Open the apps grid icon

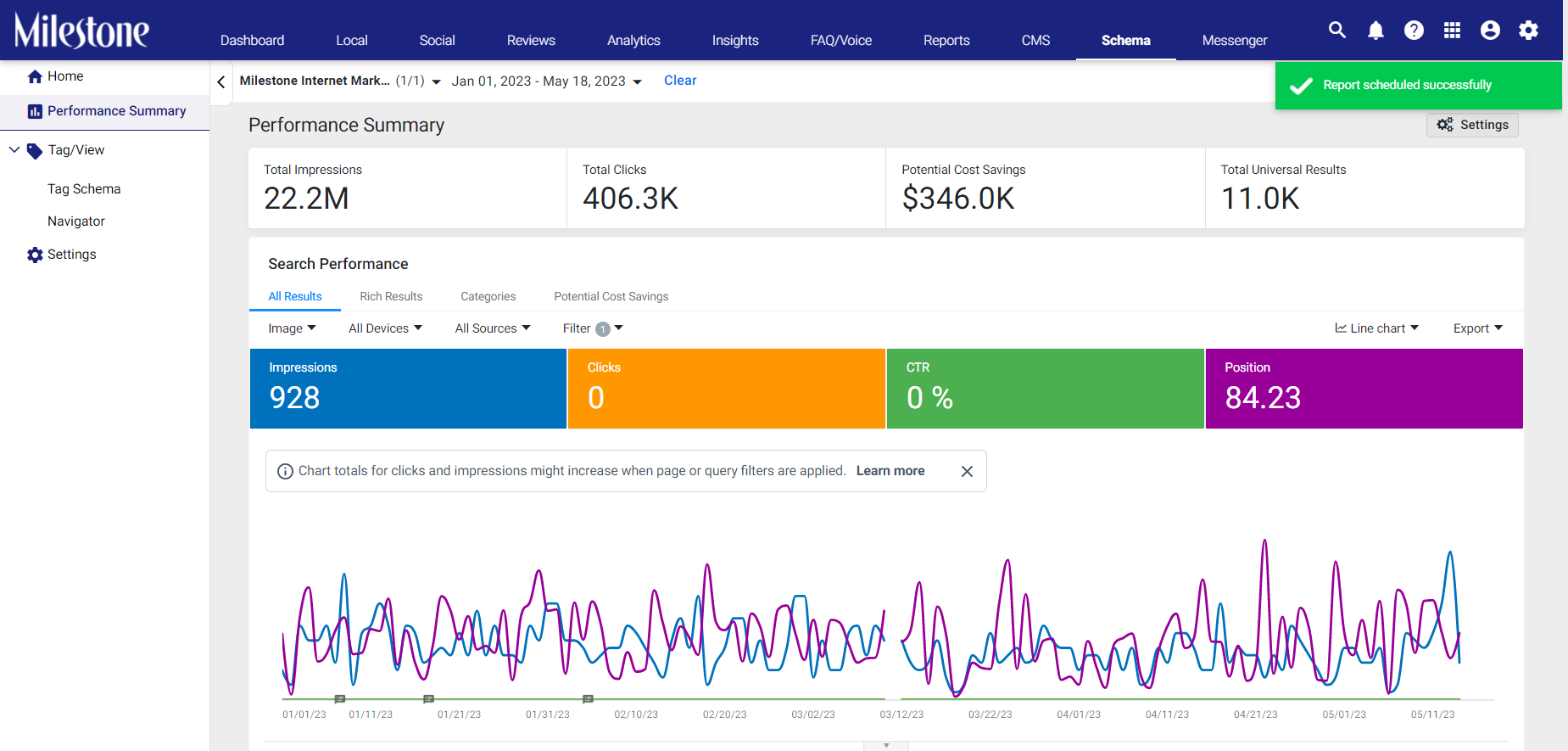(1452, 31)
